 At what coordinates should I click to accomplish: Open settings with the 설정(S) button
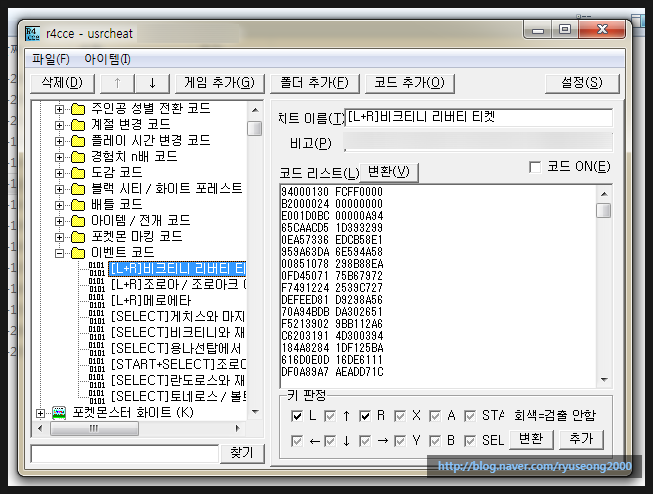point(582,83)
